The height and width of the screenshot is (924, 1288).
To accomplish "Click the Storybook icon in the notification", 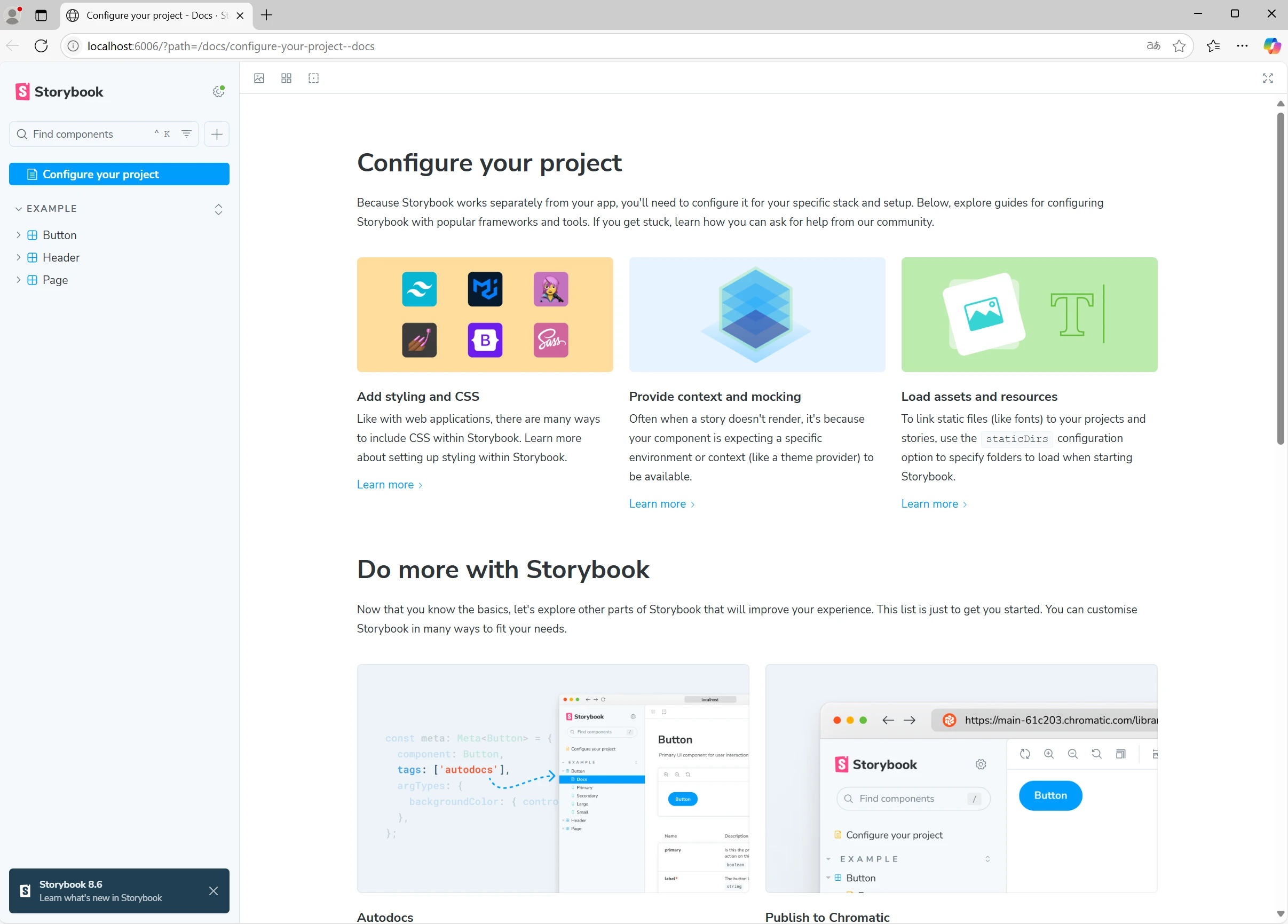I will point(25,890).
